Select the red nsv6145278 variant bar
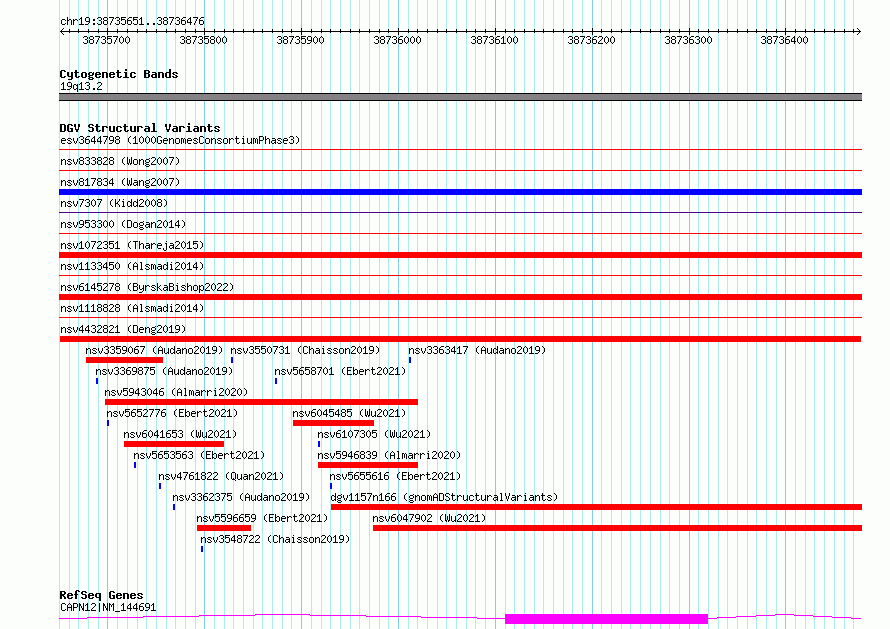 pos(460,297)
